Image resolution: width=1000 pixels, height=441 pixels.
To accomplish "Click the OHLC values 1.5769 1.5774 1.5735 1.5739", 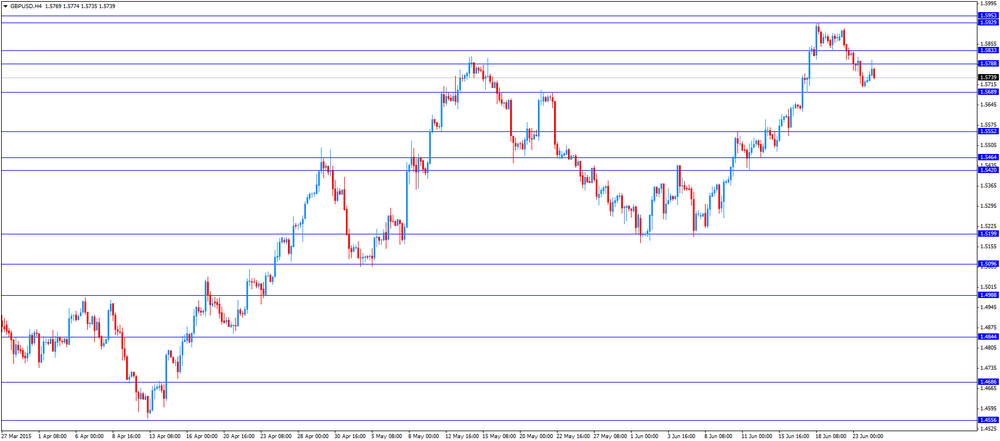I will 78,6.
